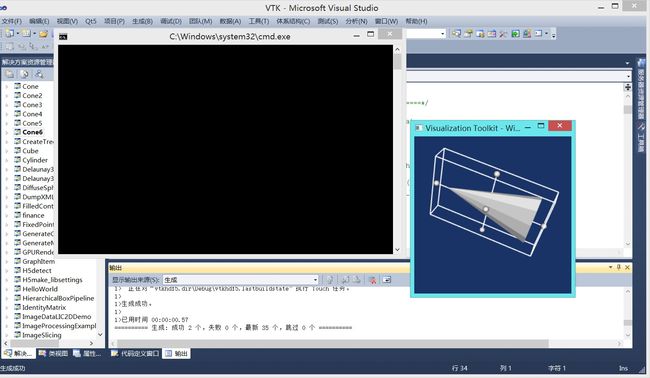Click the third Output panel toolbar icon
This screenshot has width=650, height=378.
tap(356, 280)
